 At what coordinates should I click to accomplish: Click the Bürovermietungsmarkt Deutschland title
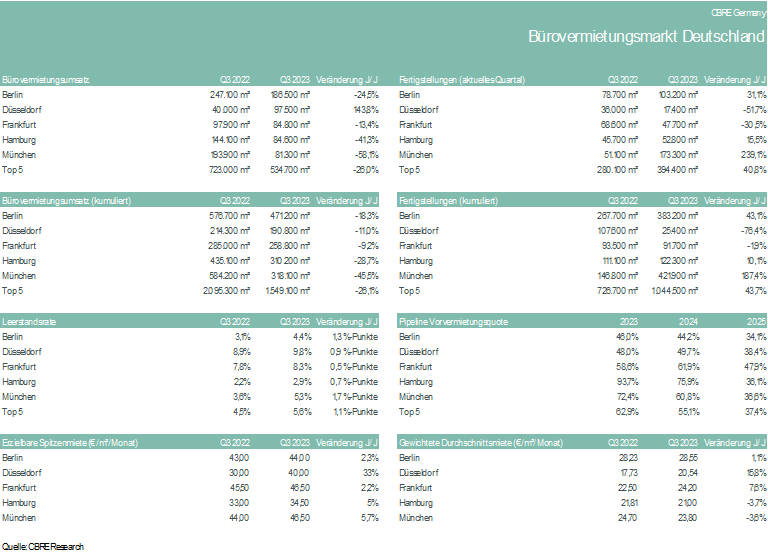[x=646, y=36]
